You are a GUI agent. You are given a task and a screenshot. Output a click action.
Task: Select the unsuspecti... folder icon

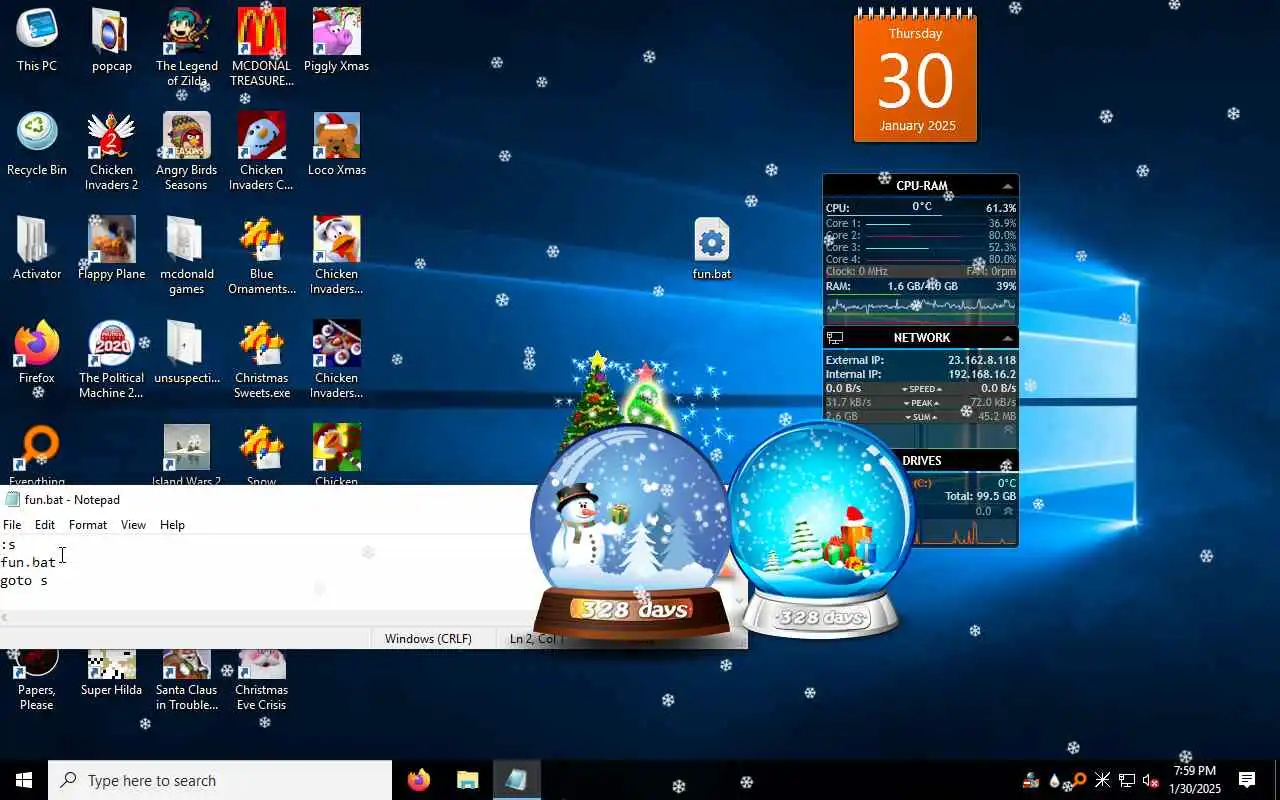(186, 352)
